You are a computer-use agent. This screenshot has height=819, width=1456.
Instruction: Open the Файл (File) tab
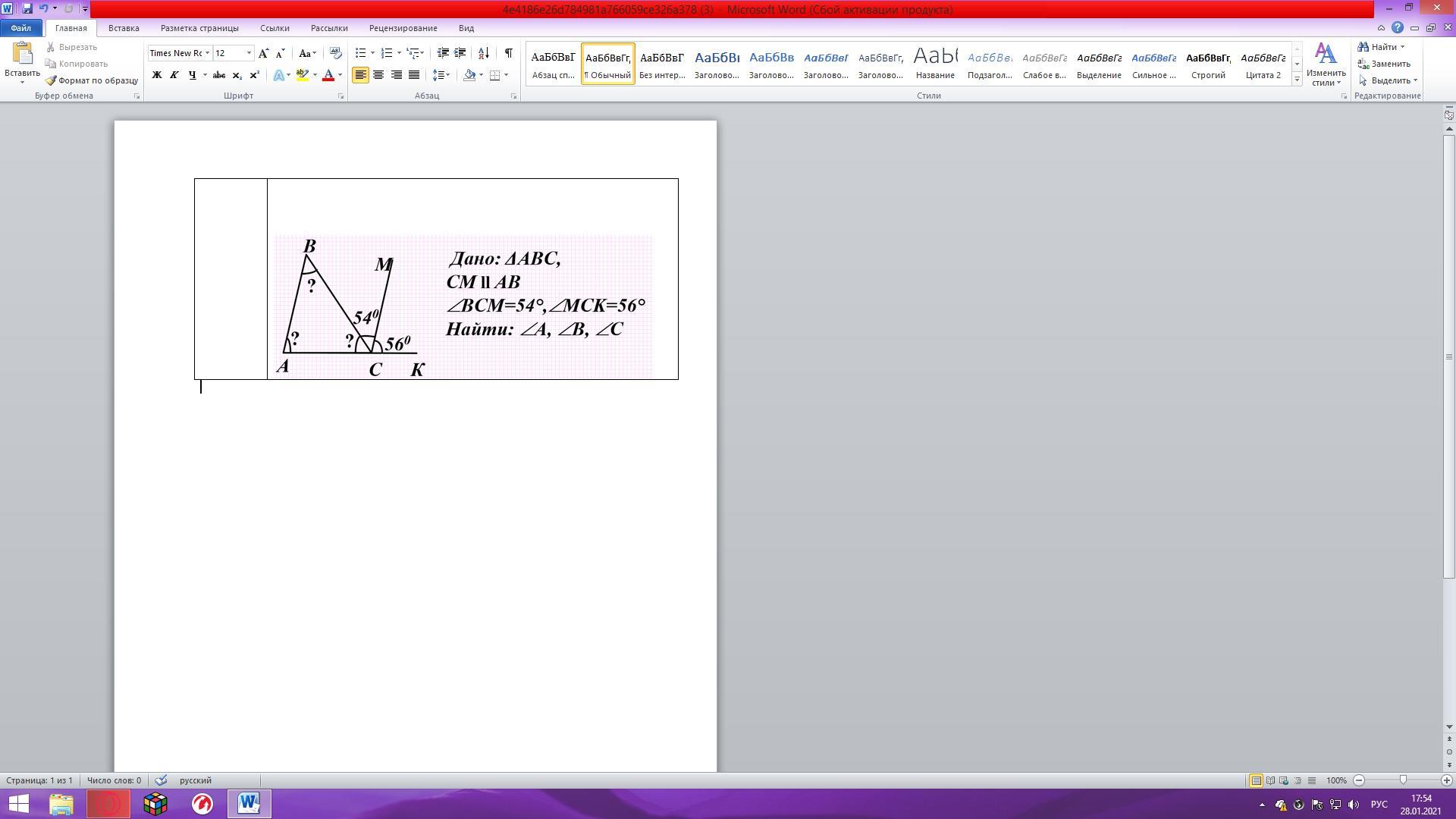21,28
